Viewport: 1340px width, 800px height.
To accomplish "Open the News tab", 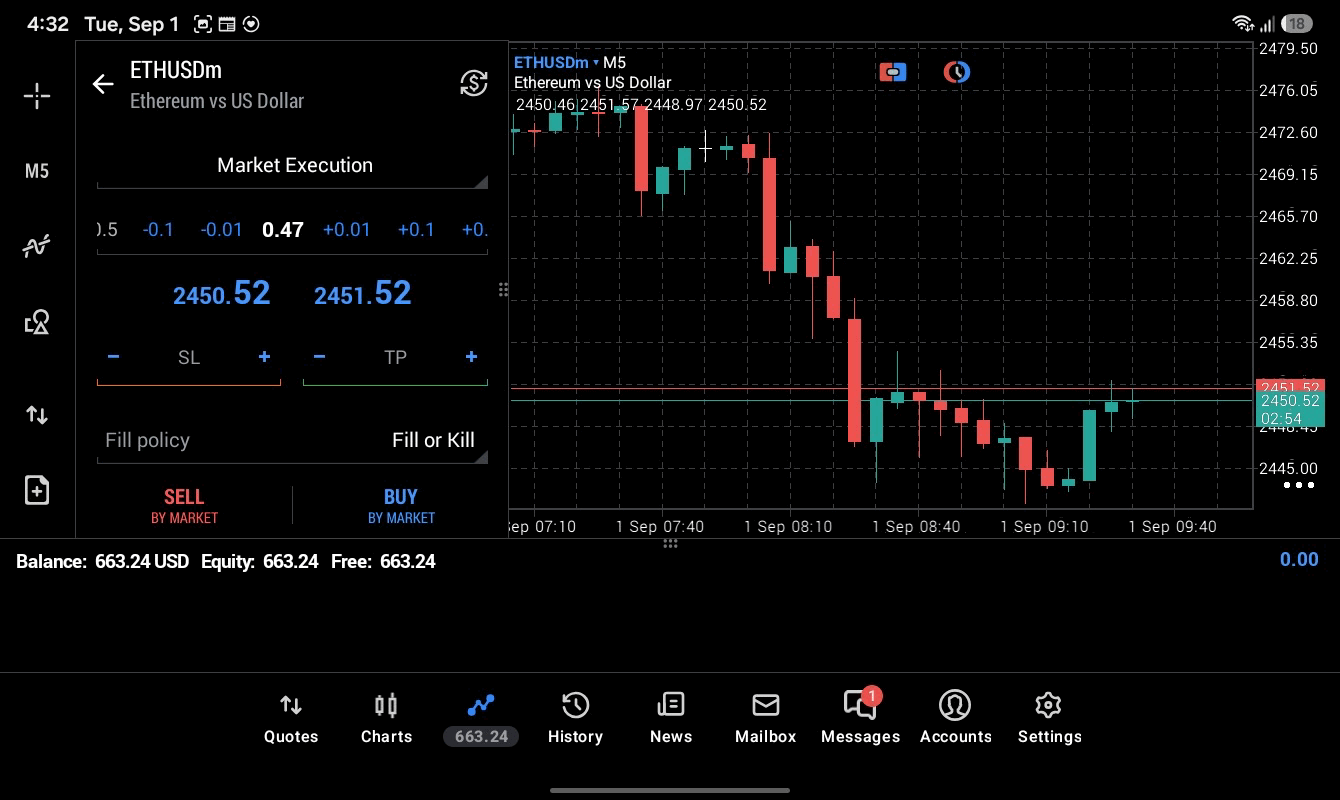I will click(670, 720).
